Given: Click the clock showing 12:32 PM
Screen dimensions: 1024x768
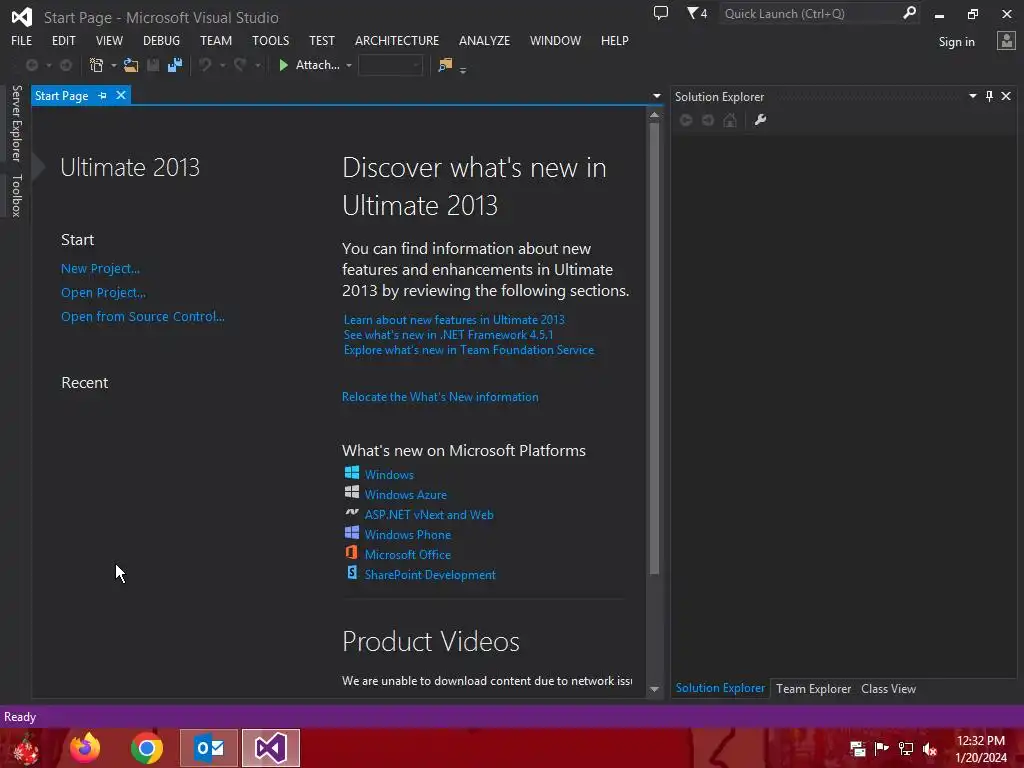Looking at the screenshot, I should pos(980,741).
